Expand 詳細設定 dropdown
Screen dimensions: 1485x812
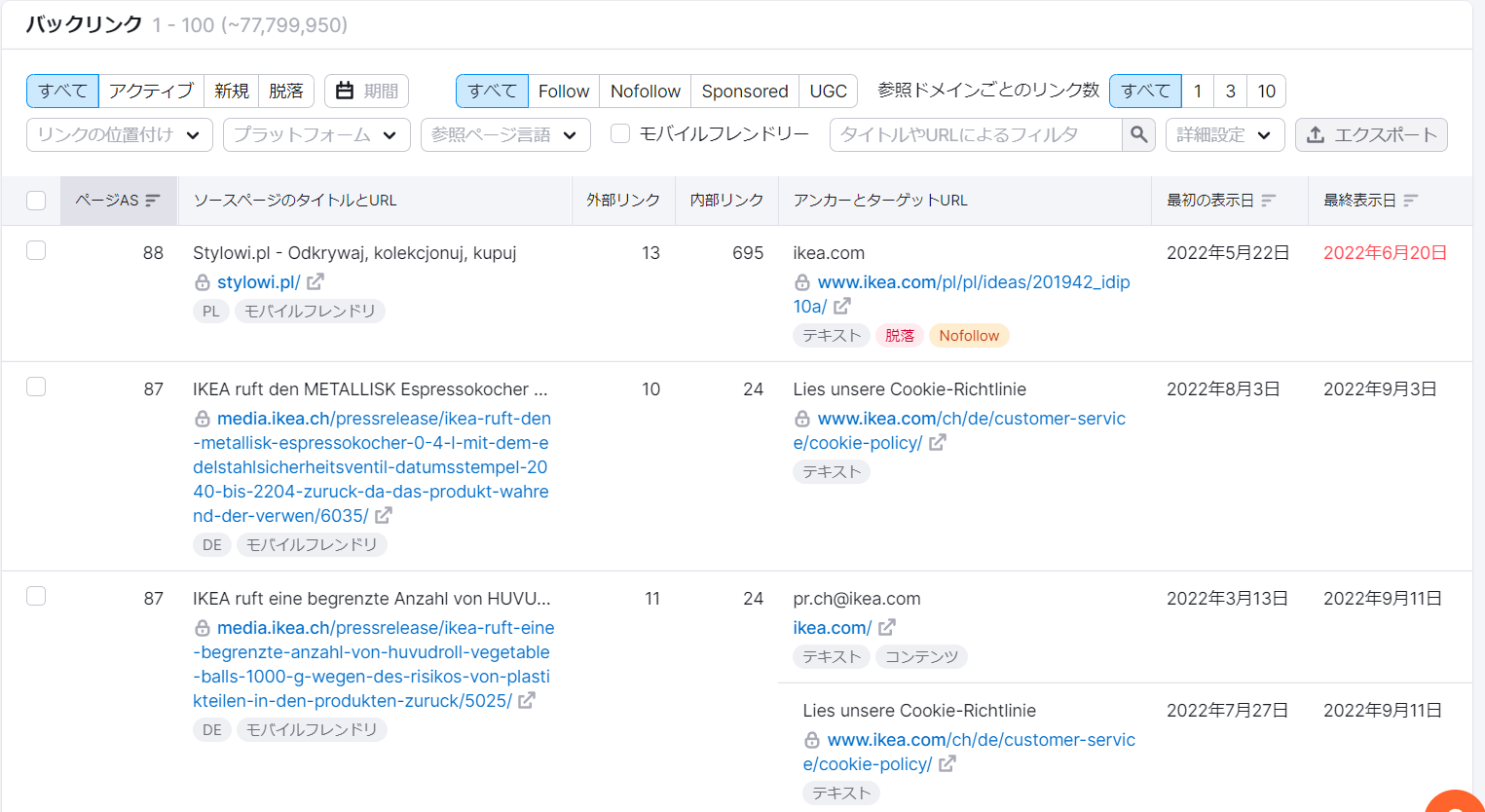[x=1225, y=134]
